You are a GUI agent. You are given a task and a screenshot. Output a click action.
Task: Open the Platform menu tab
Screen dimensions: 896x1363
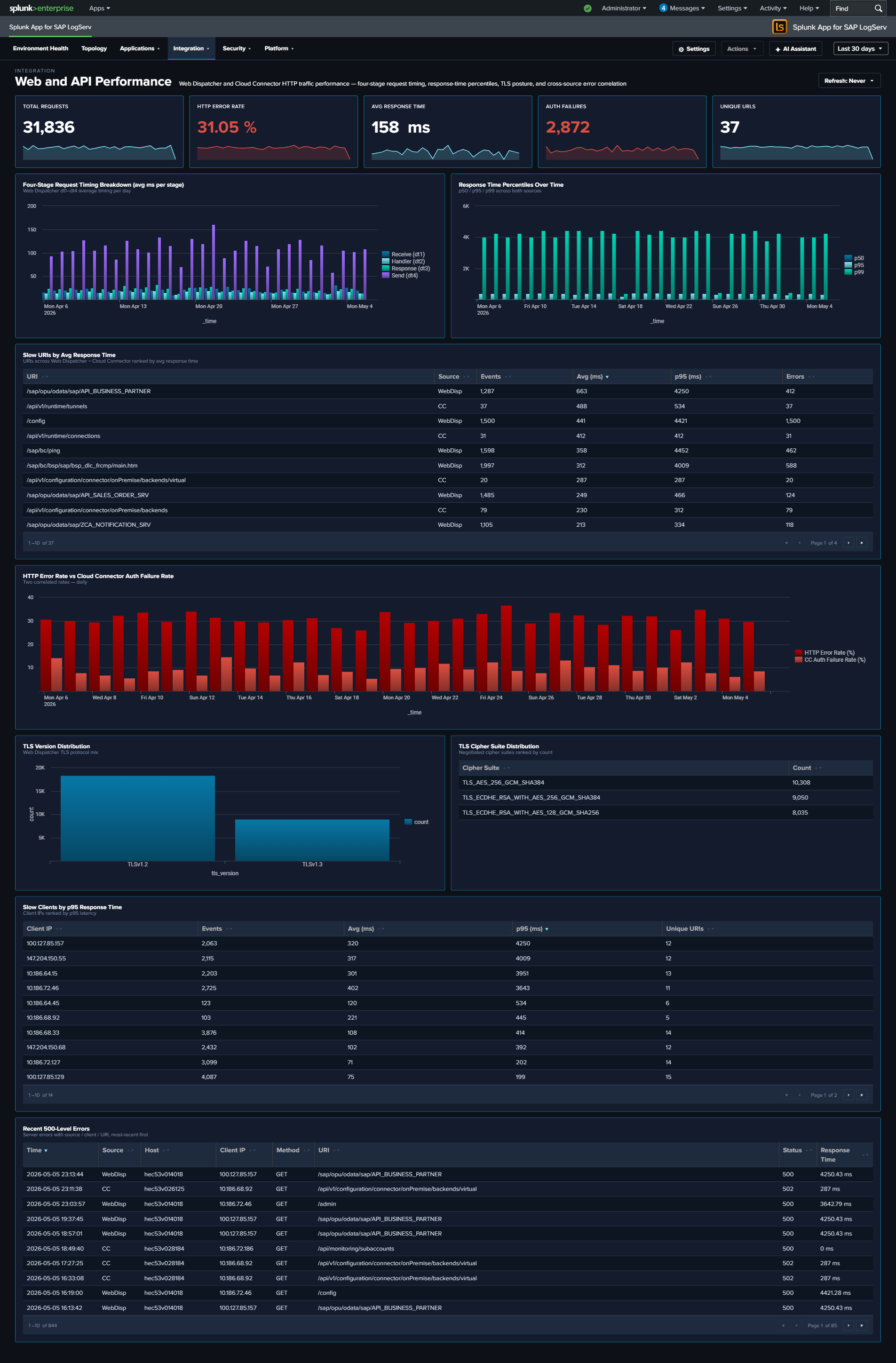point(279,48)
